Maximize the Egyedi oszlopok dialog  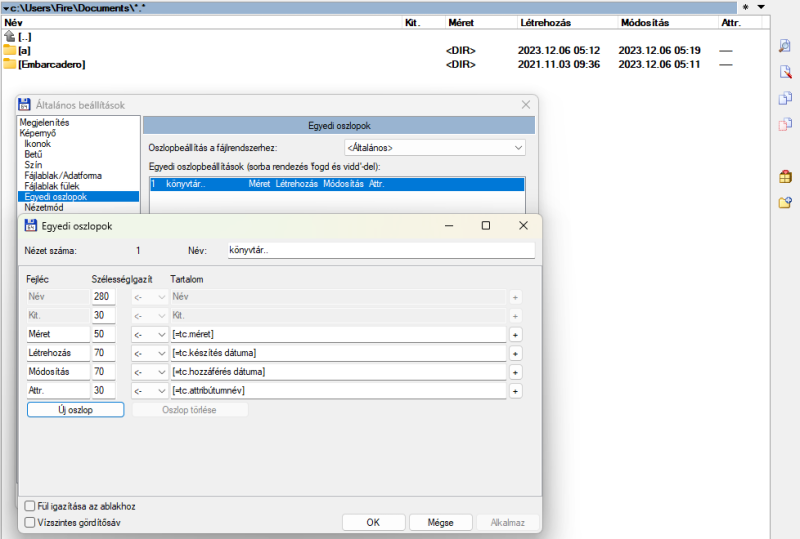coord(486,226)
